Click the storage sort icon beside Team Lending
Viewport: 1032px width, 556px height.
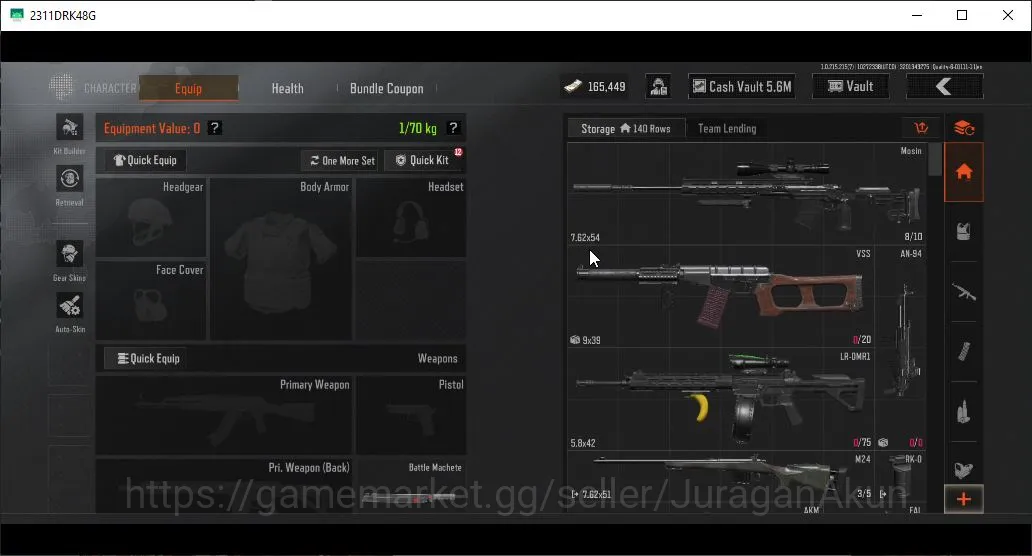(x=921, y=128)
